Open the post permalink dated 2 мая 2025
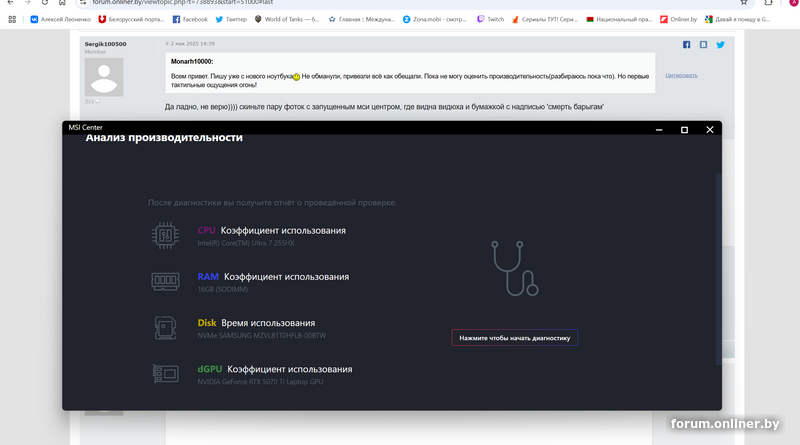 point(190,44)
